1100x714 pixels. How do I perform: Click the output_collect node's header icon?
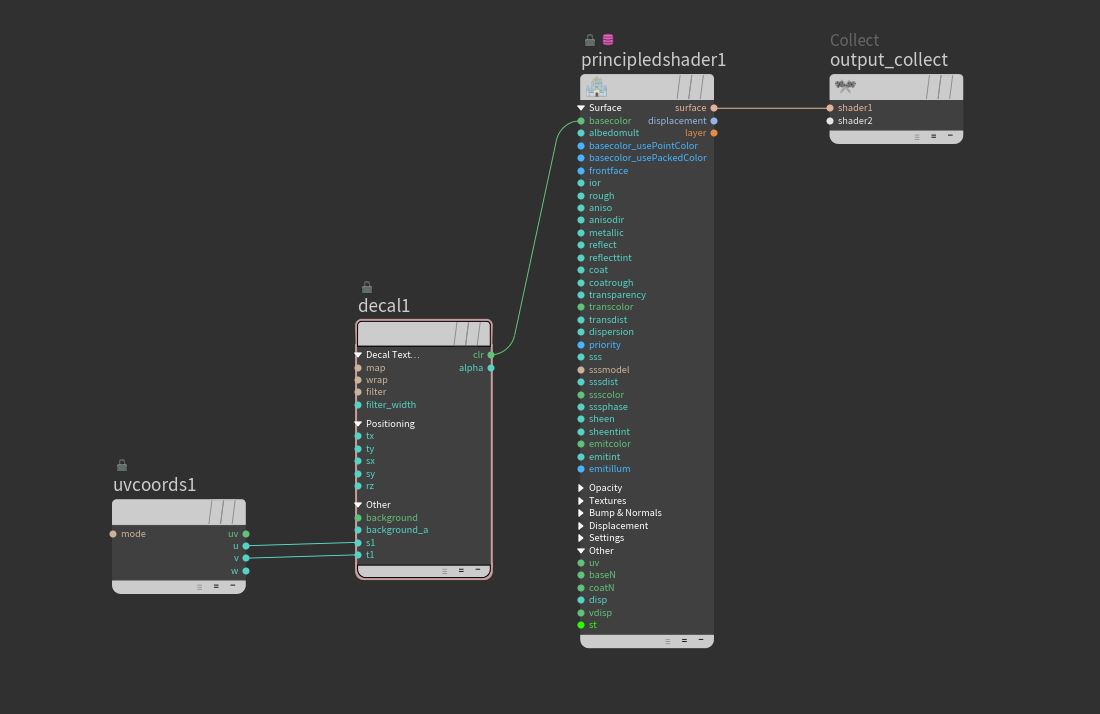click(846, 87)
